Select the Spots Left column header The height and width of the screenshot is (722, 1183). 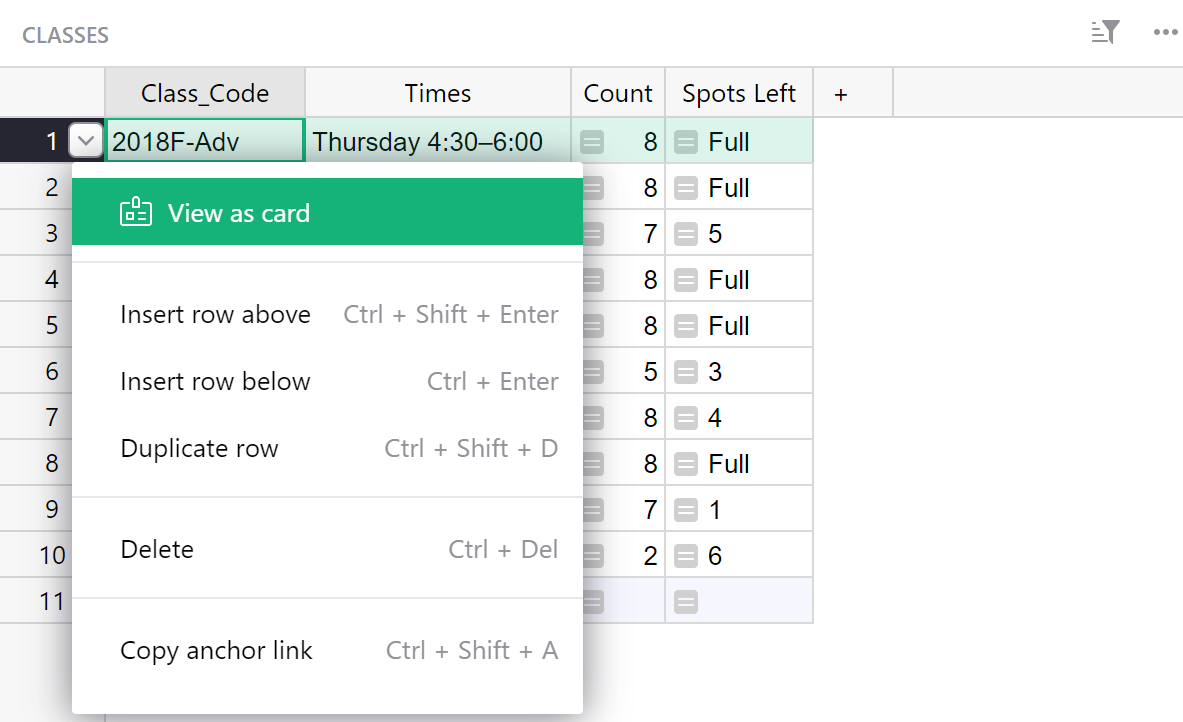pos(739,94)
